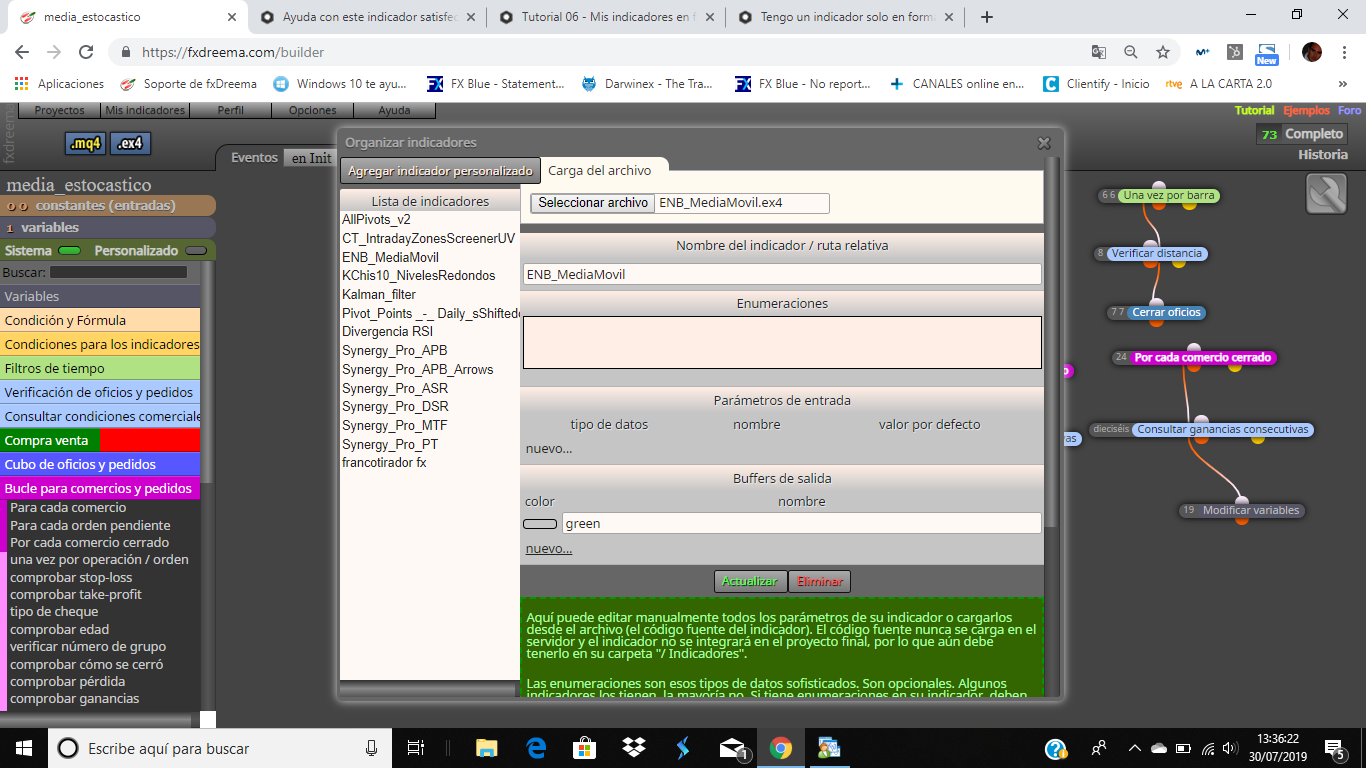The width and height of the screenshot is (1366, 768).
Task: Bookmark this page with star icon
Action: pos(1162,52)
